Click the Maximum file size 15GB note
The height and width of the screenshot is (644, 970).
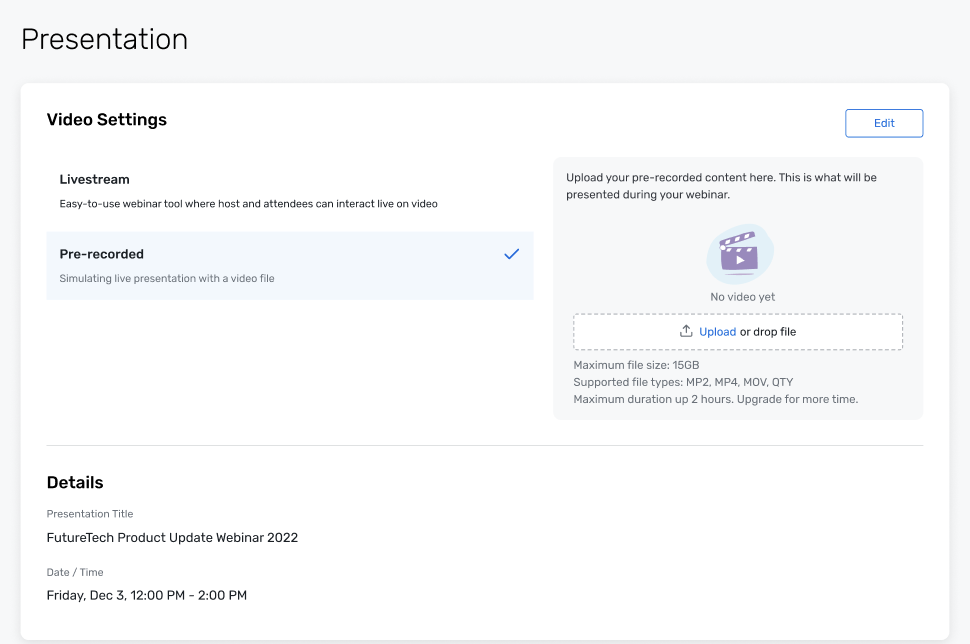tap(636, 365)
